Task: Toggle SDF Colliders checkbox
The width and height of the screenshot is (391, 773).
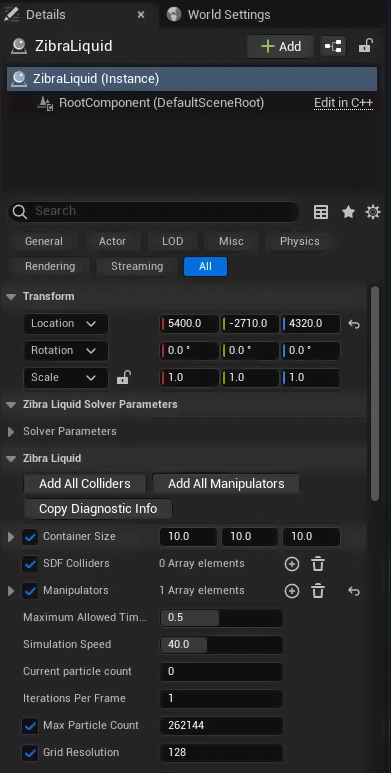Action: pos(30,564)
